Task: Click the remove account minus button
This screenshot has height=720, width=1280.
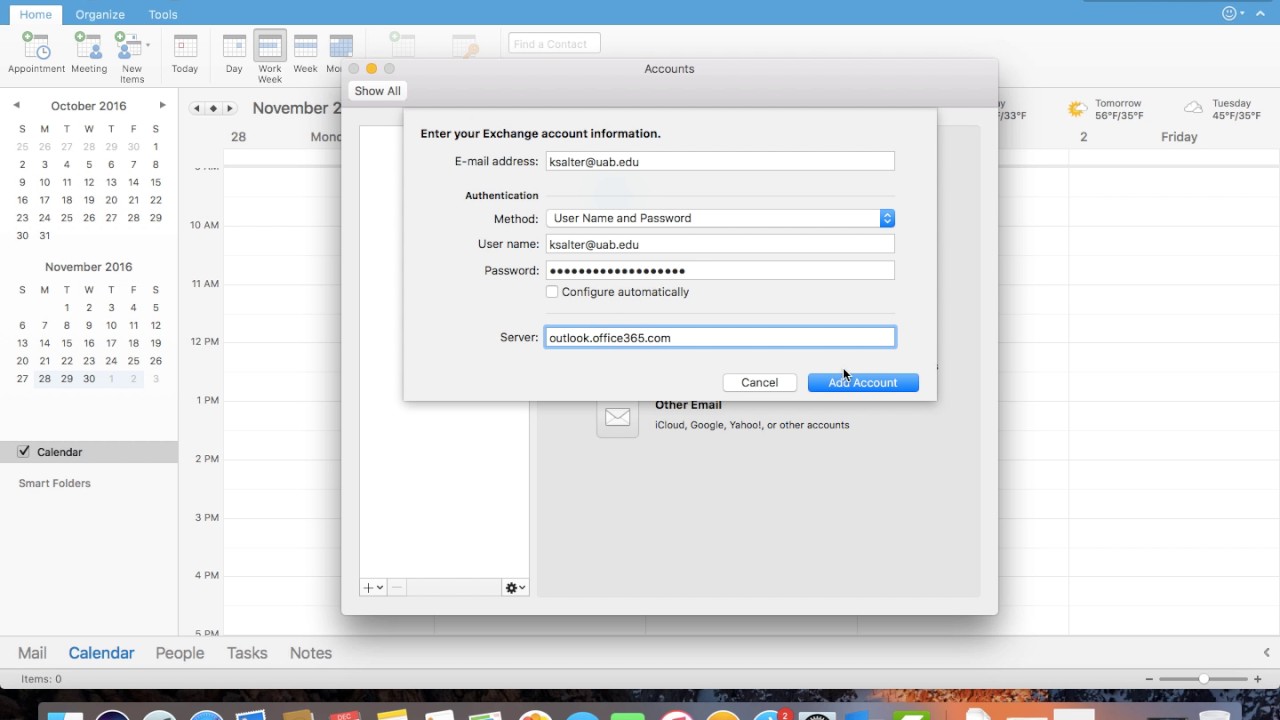Action: pos(397,588)
